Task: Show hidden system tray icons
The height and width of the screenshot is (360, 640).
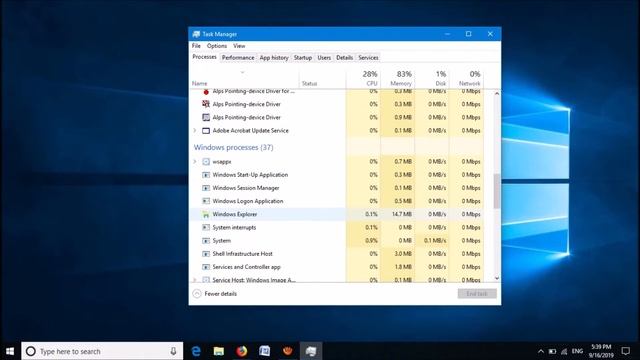Action: [x=541, y=351]
